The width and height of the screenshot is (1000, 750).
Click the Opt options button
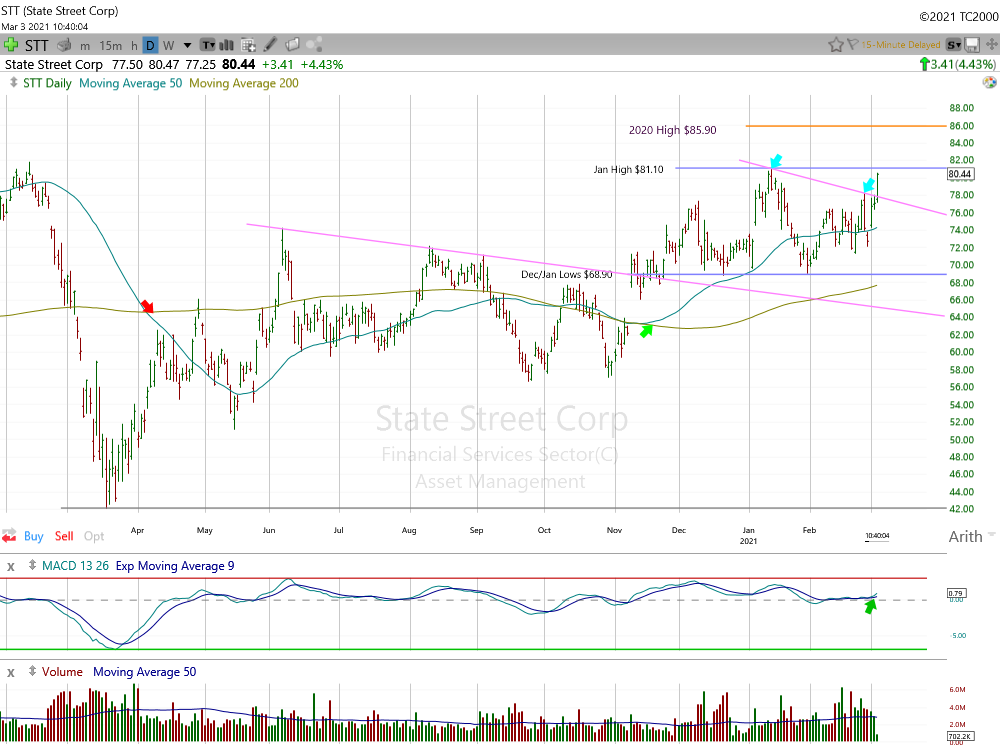click(94, 536)
